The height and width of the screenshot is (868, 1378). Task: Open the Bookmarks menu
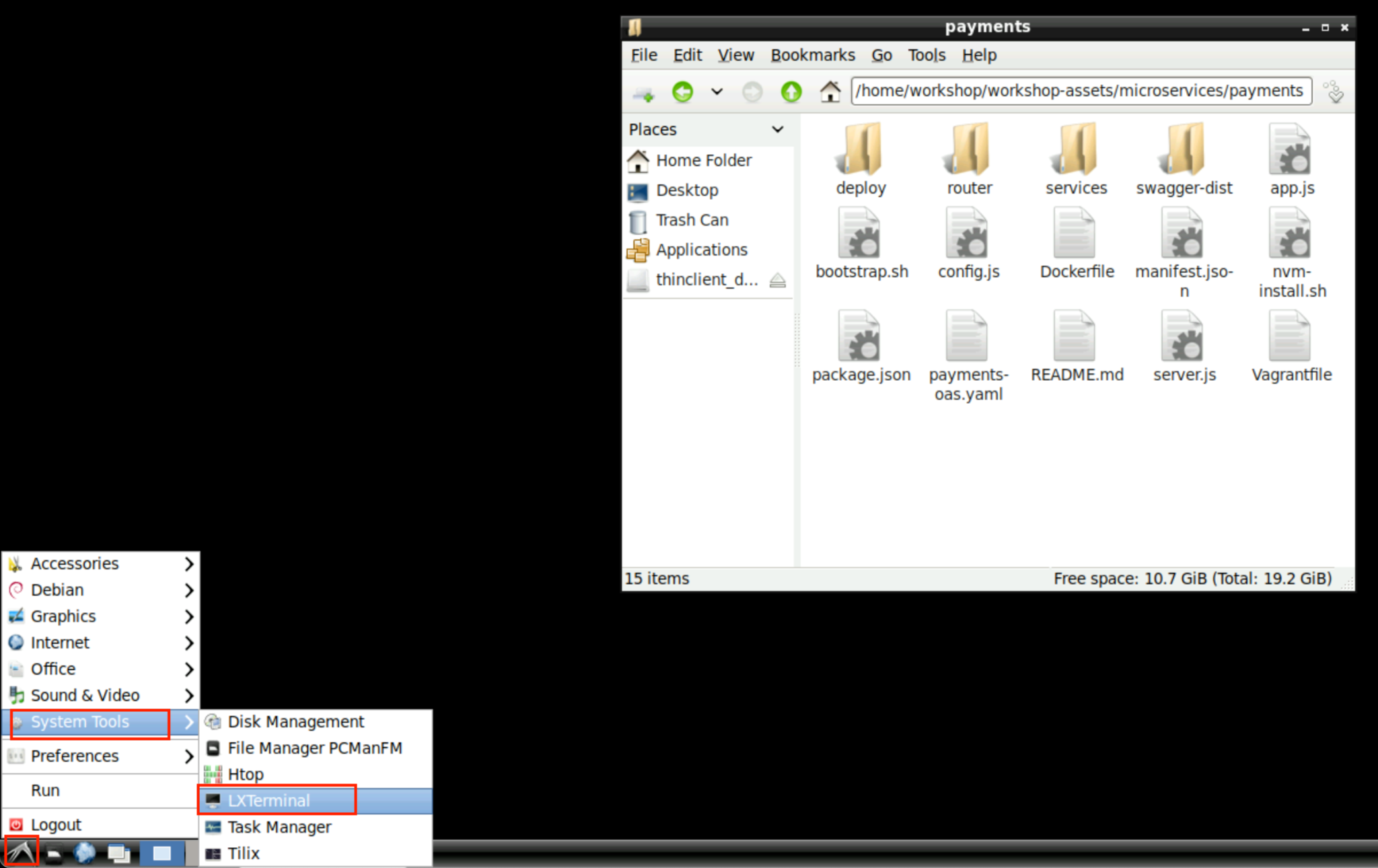[812, 55]
